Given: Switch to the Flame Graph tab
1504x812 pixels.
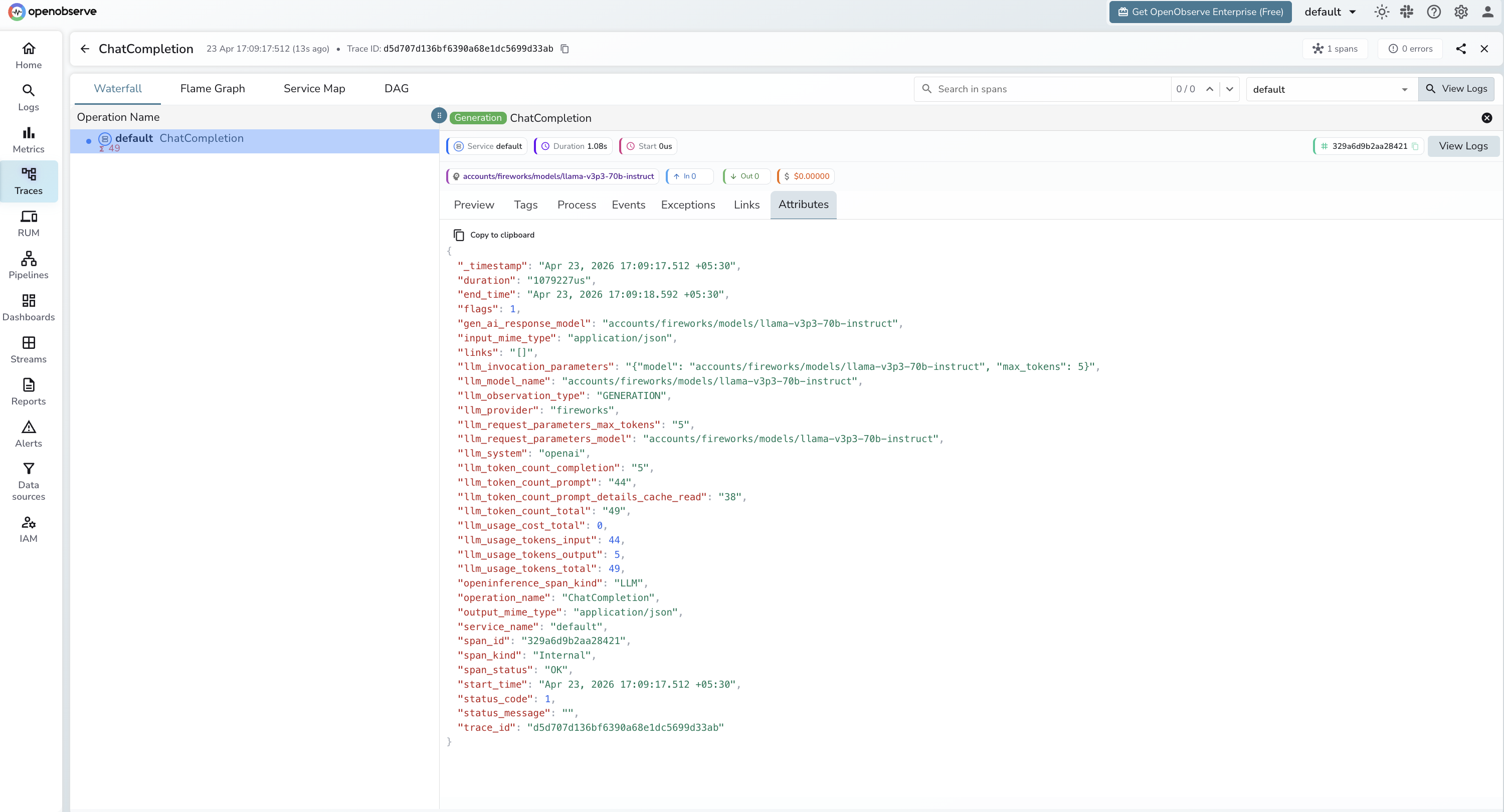Looking at the screenshot, I should [x=213, y=88].
